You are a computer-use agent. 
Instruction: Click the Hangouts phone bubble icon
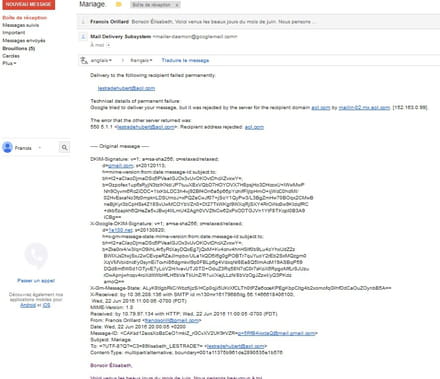coord(36,255)
